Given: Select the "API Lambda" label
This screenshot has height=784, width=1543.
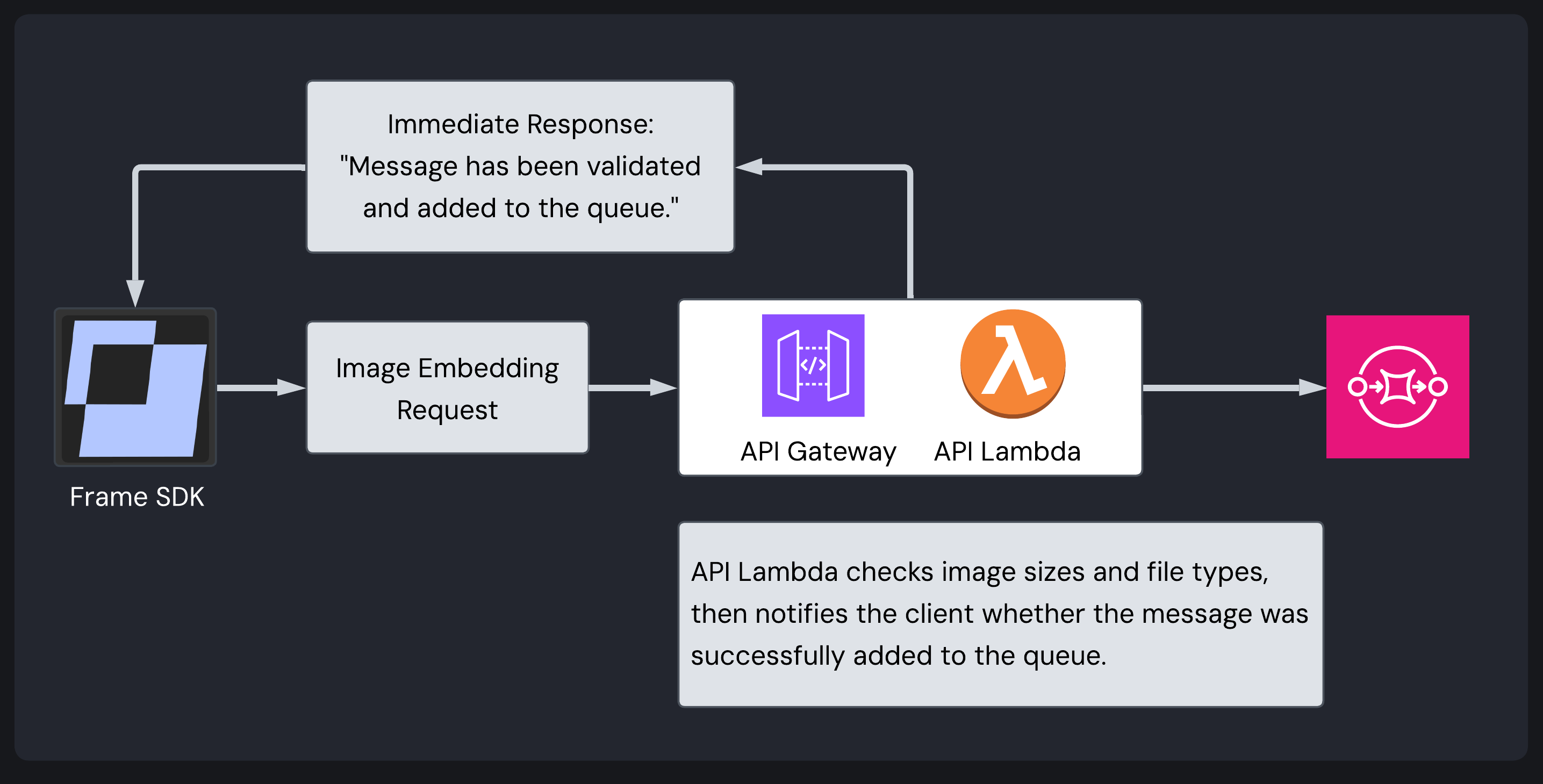Looking at the screenshot, I should pyautogui.click(x=1008, y=451).
